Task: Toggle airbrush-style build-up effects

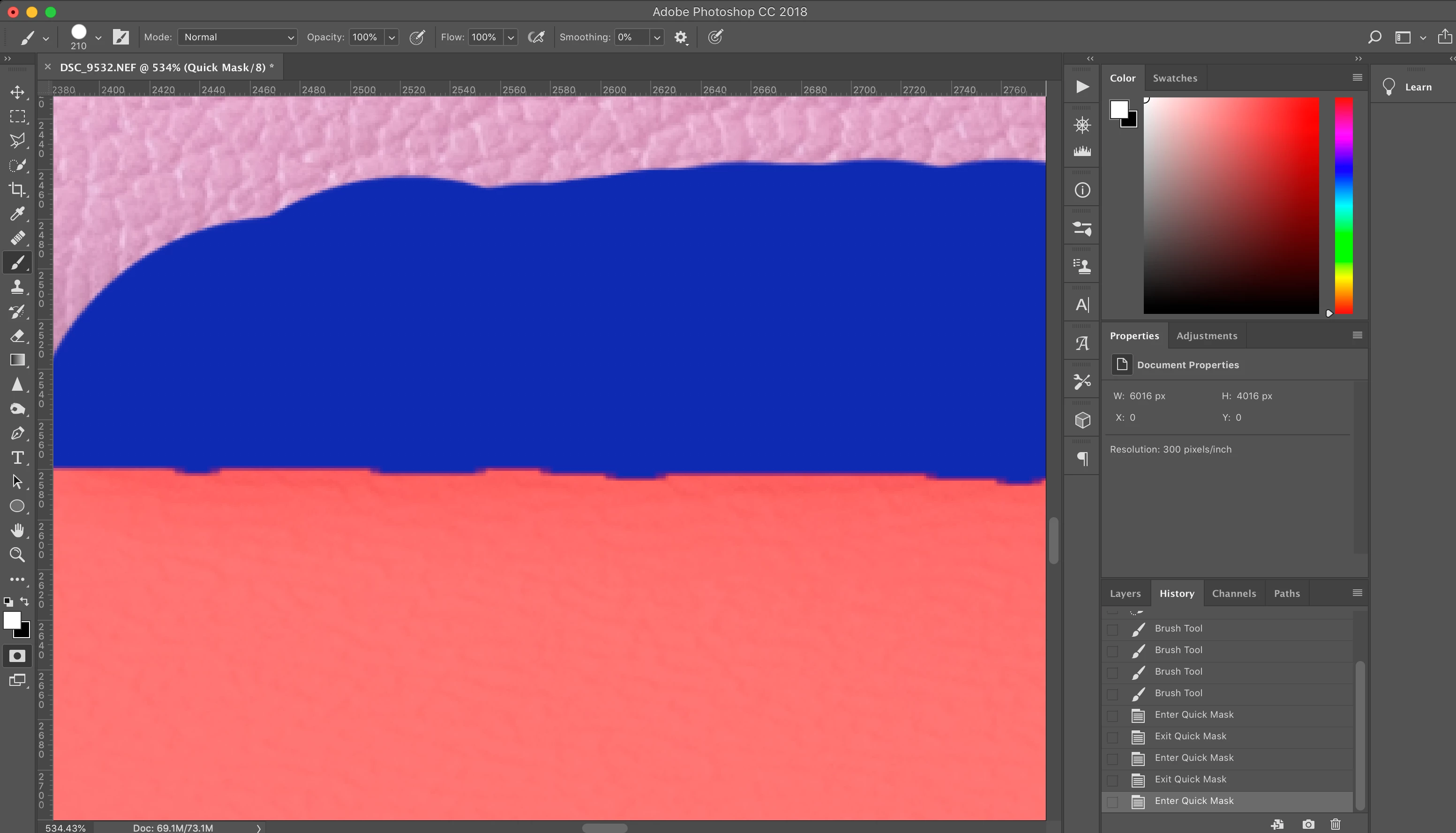Action: click(x=536, y=38)
